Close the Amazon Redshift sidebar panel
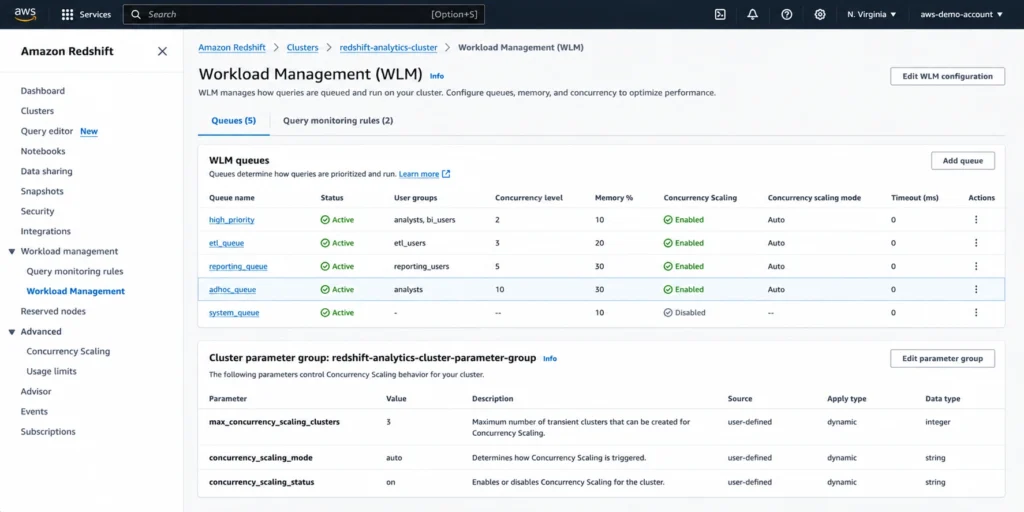The height and width of the screenshot is (512, 1024). (x=162, y=52)
